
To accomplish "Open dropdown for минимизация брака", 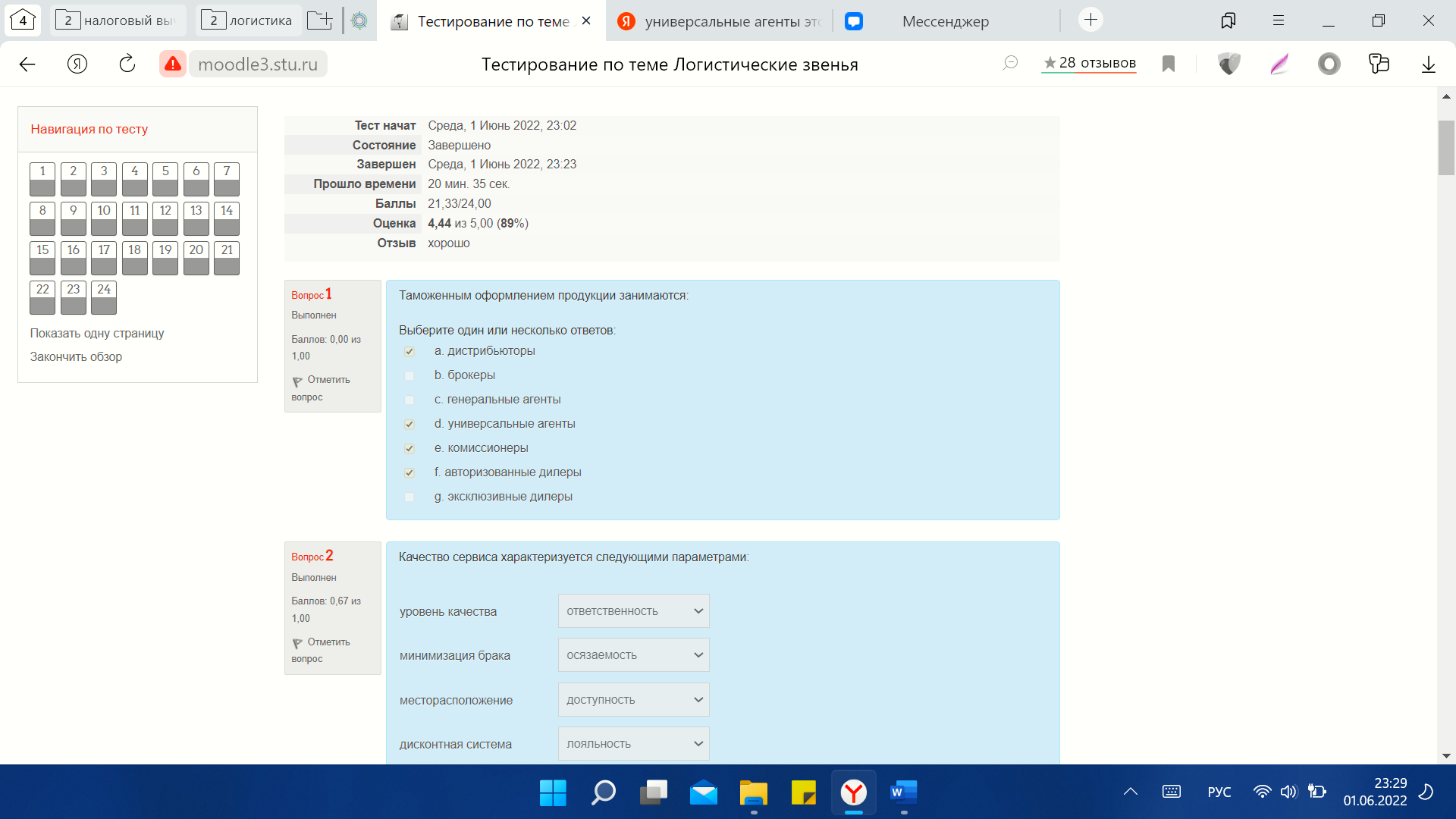I will click(634, 655).
